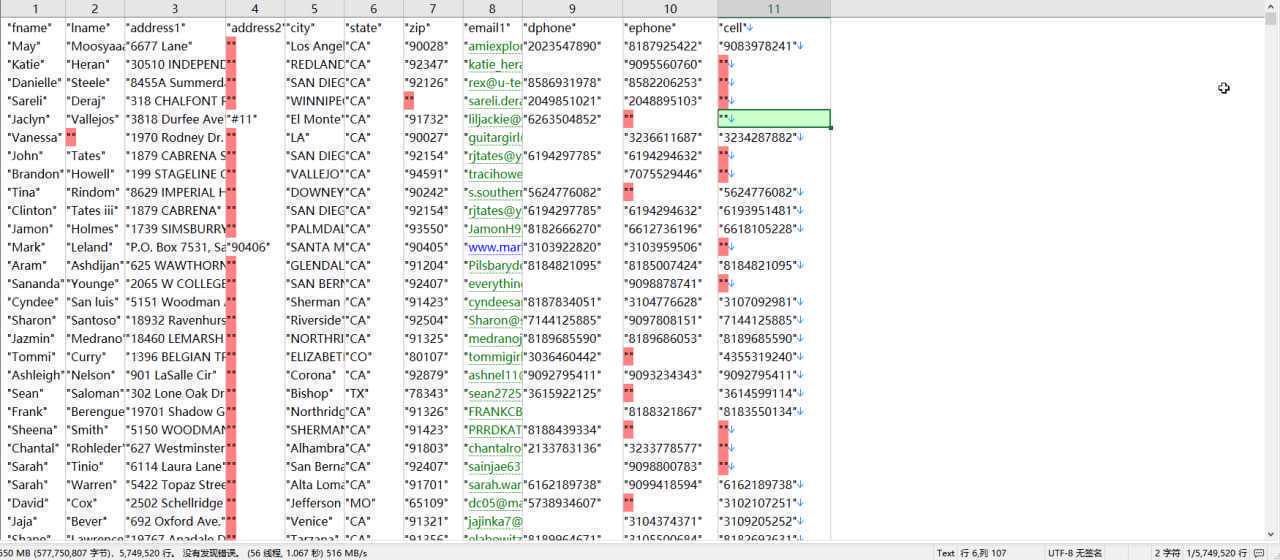The image size is (1280, 560).
Task: Click the cell number "4355319240"
Action: (774, 356)
